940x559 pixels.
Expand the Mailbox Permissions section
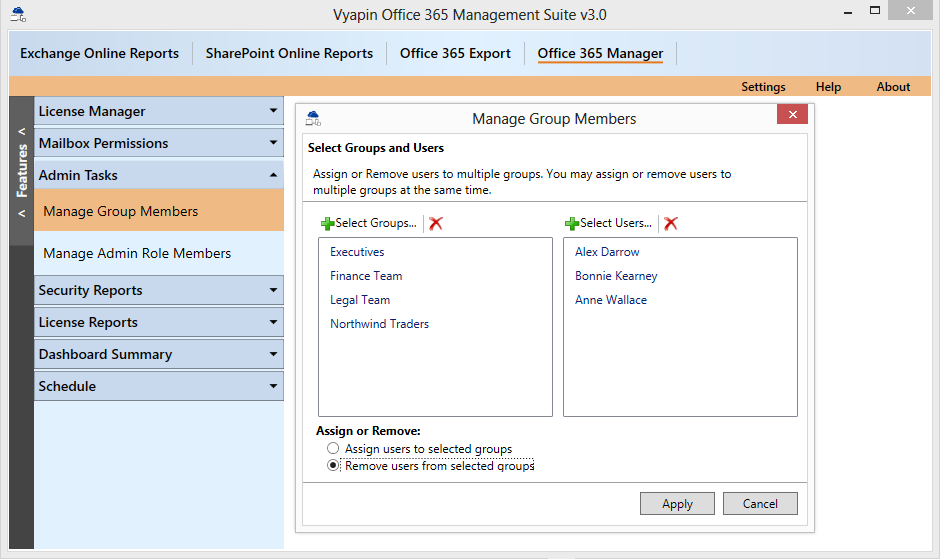point(158,143)
